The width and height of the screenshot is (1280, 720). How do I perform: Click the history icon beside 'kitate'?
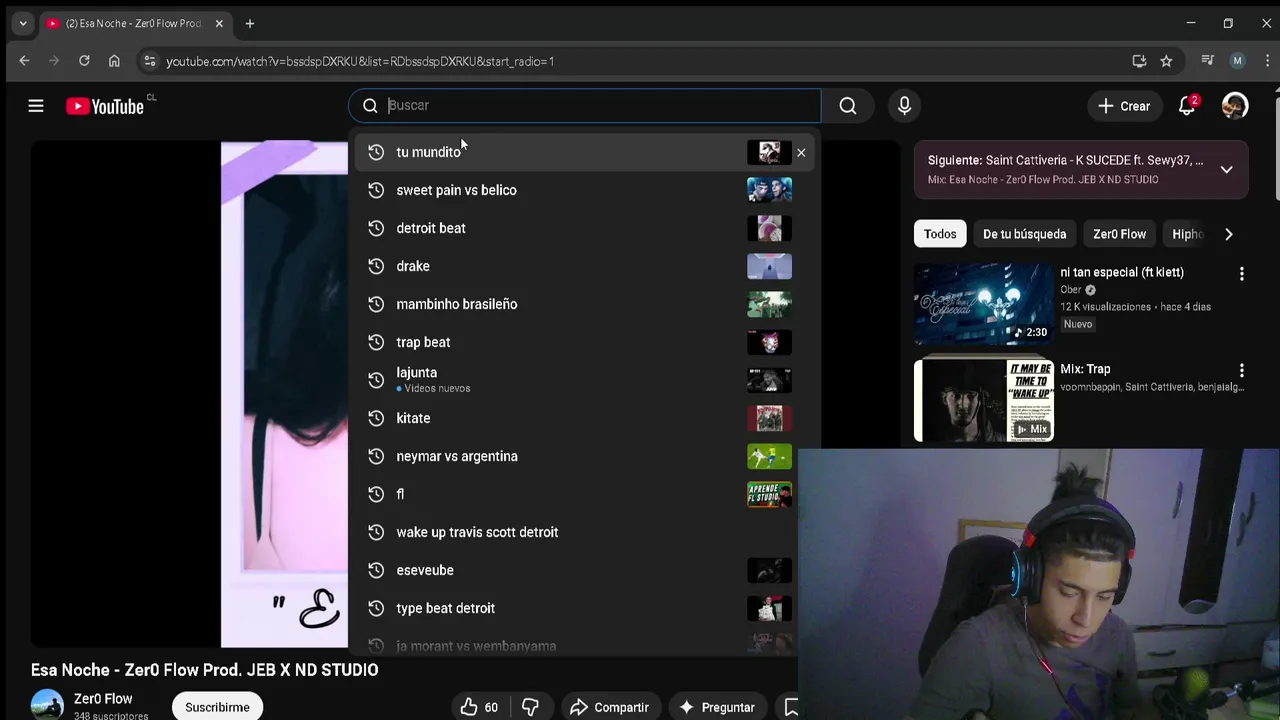(x=376, y=418)
